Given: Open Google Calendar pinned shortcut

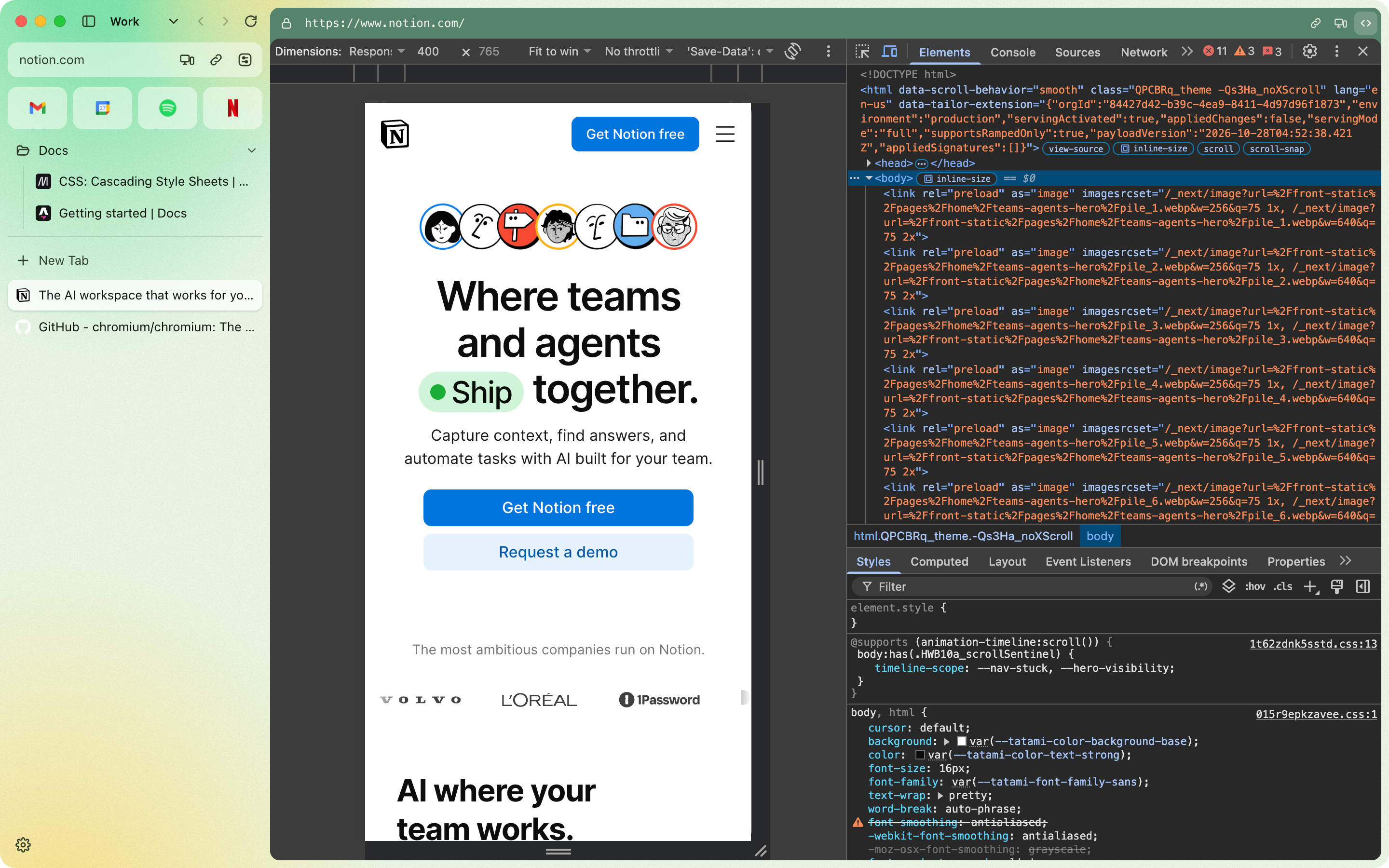Looking at the screenshot, I should [102, 108].
